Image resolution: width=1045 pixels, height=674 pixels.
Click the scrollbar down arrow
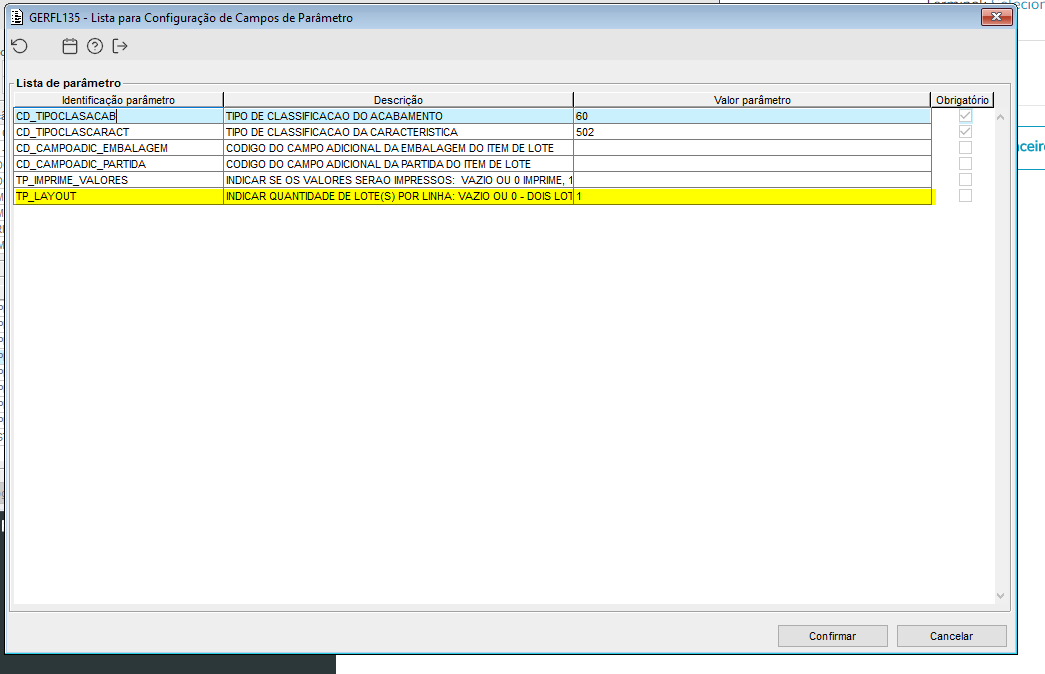(1000, 596)
